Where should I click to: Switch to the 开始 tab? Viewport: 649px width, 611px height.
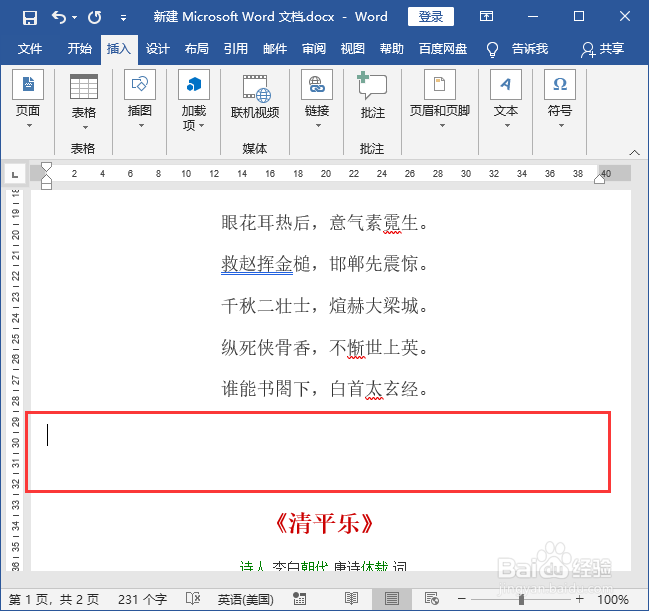[79, 49]
